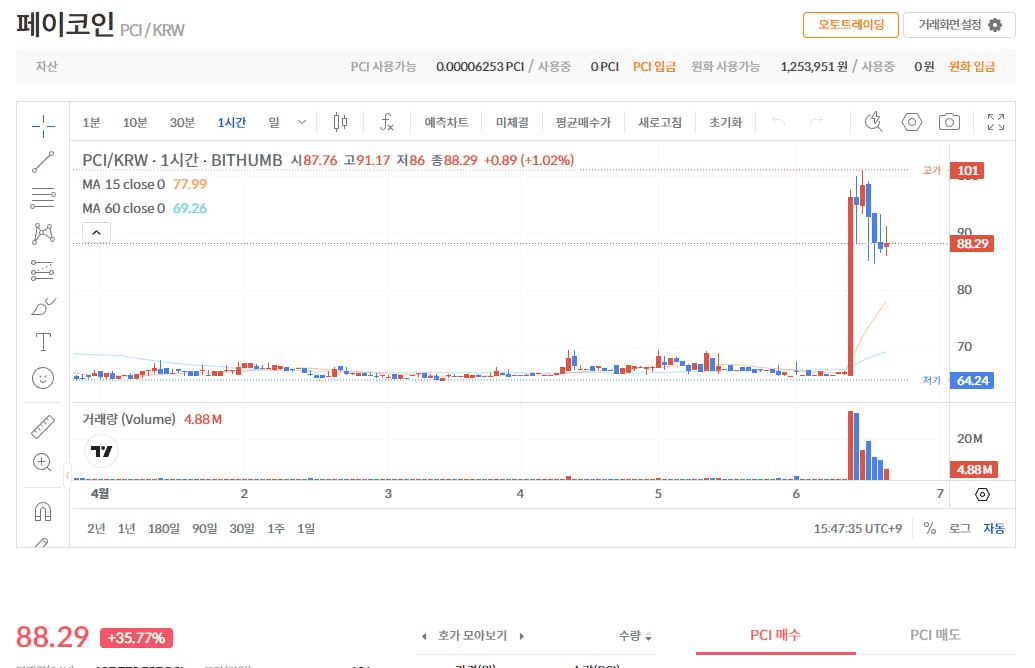The image size is (1035, 668).
Task: Open the 수량 sort dropdown
Action: 634,635
